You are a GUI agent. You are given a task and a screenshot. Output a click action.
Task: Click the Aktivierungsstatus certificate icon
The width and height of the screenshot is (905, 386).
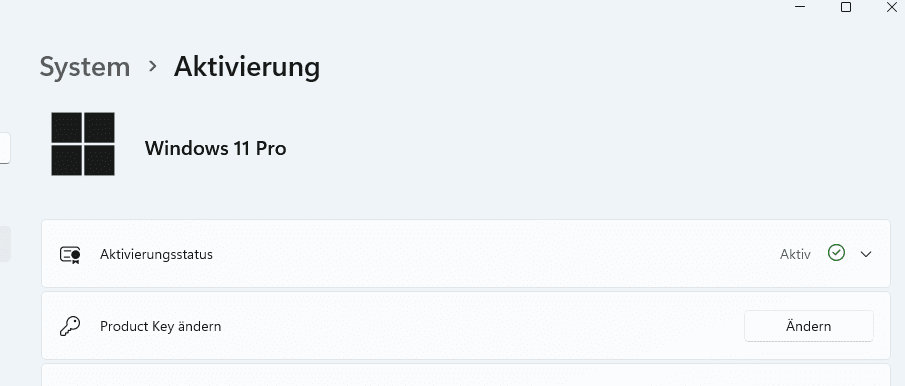(70, 254)
